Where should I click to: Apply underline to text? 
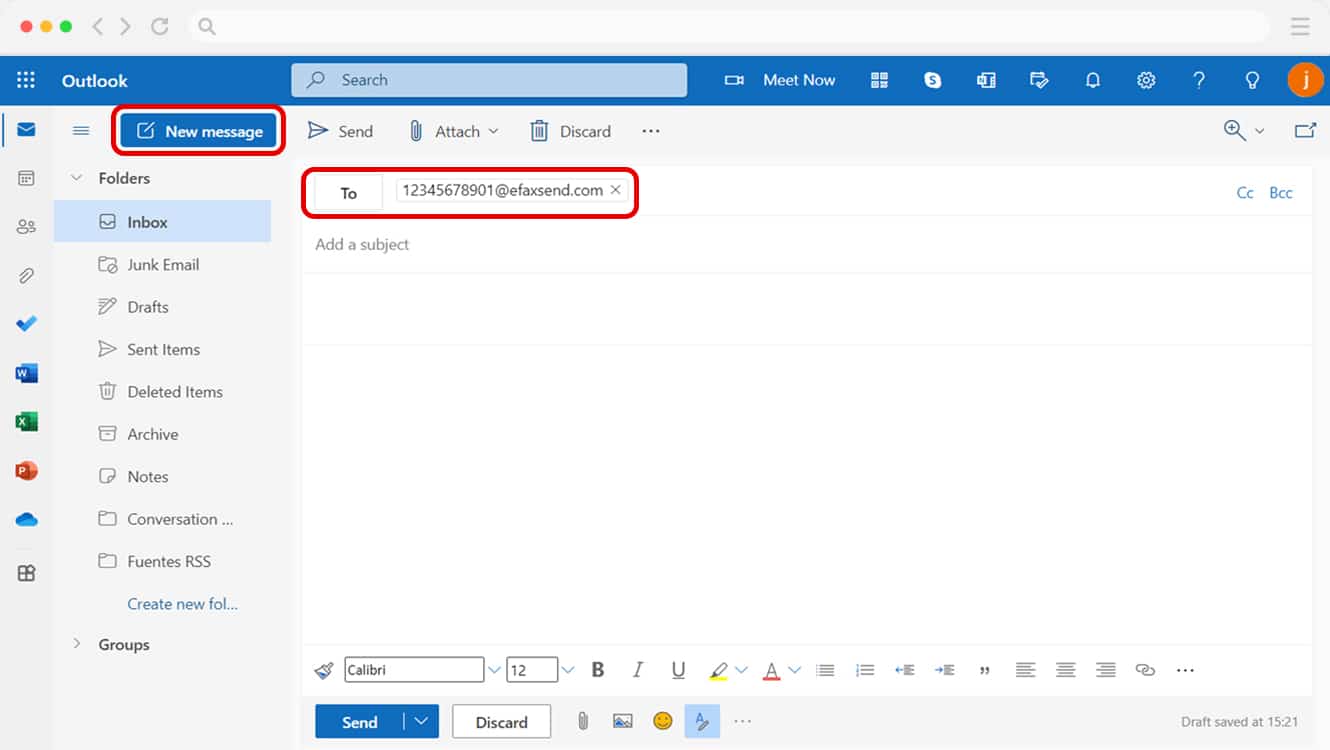point(678,669)
